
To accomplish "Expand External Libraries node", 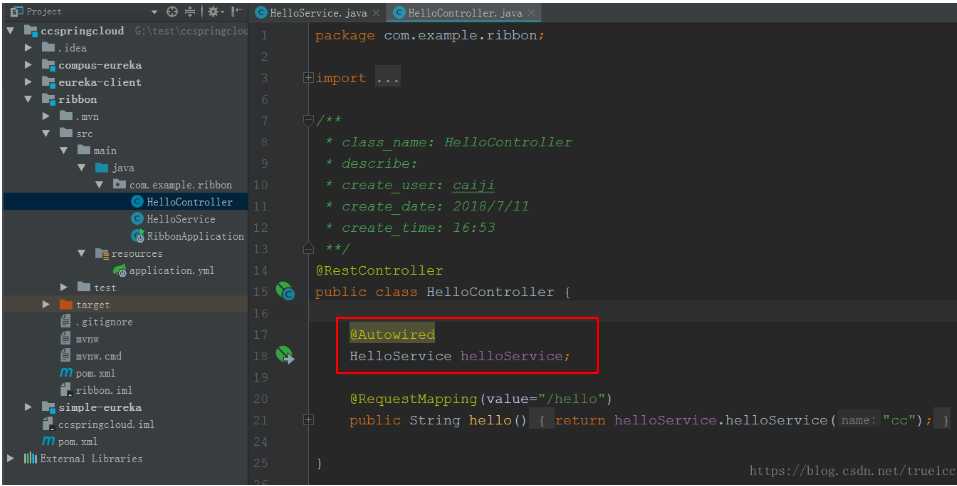I will (x=11, y=458).
